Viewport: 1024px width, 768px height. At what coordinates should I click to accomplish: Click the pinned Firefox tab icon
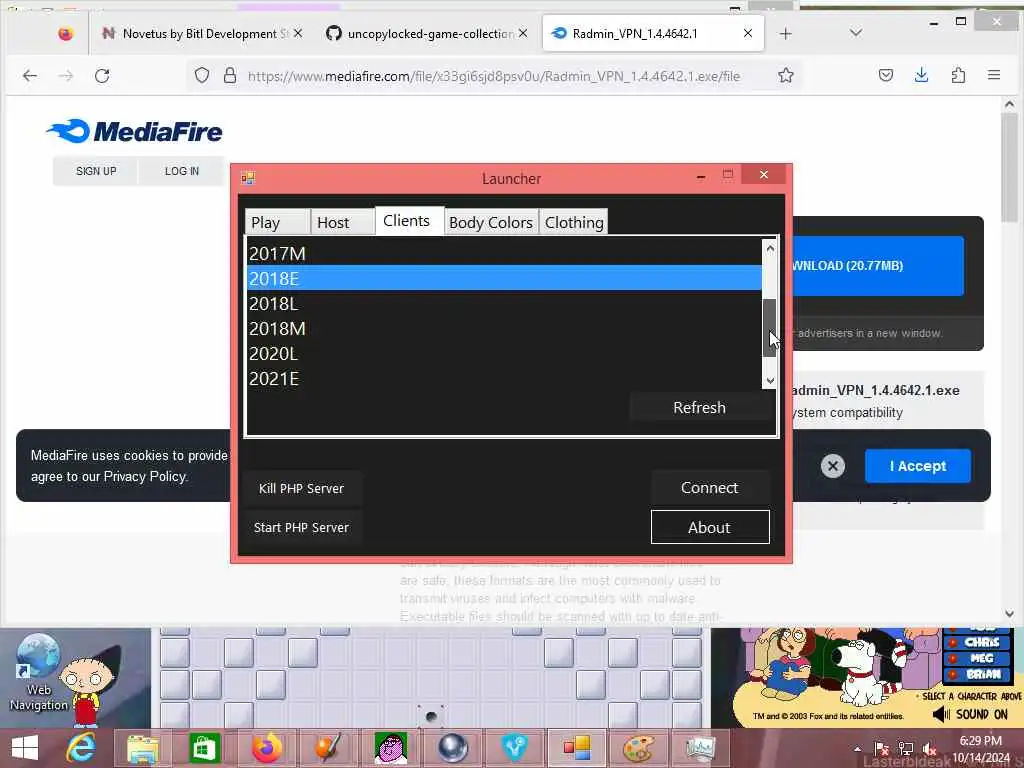click(x=65, y=33)
